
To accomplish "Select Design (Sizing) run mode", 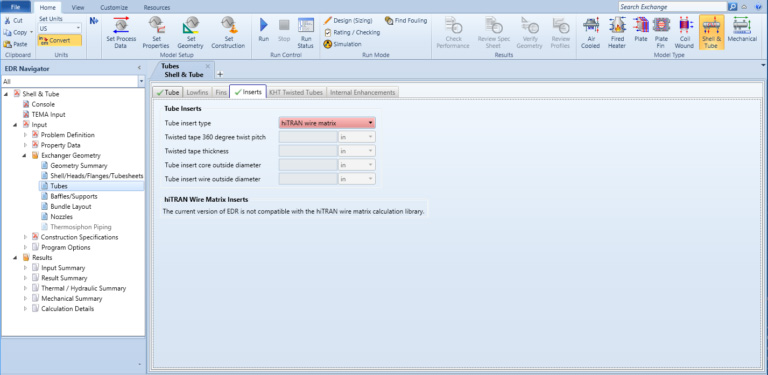I will (x=348, y=21).
